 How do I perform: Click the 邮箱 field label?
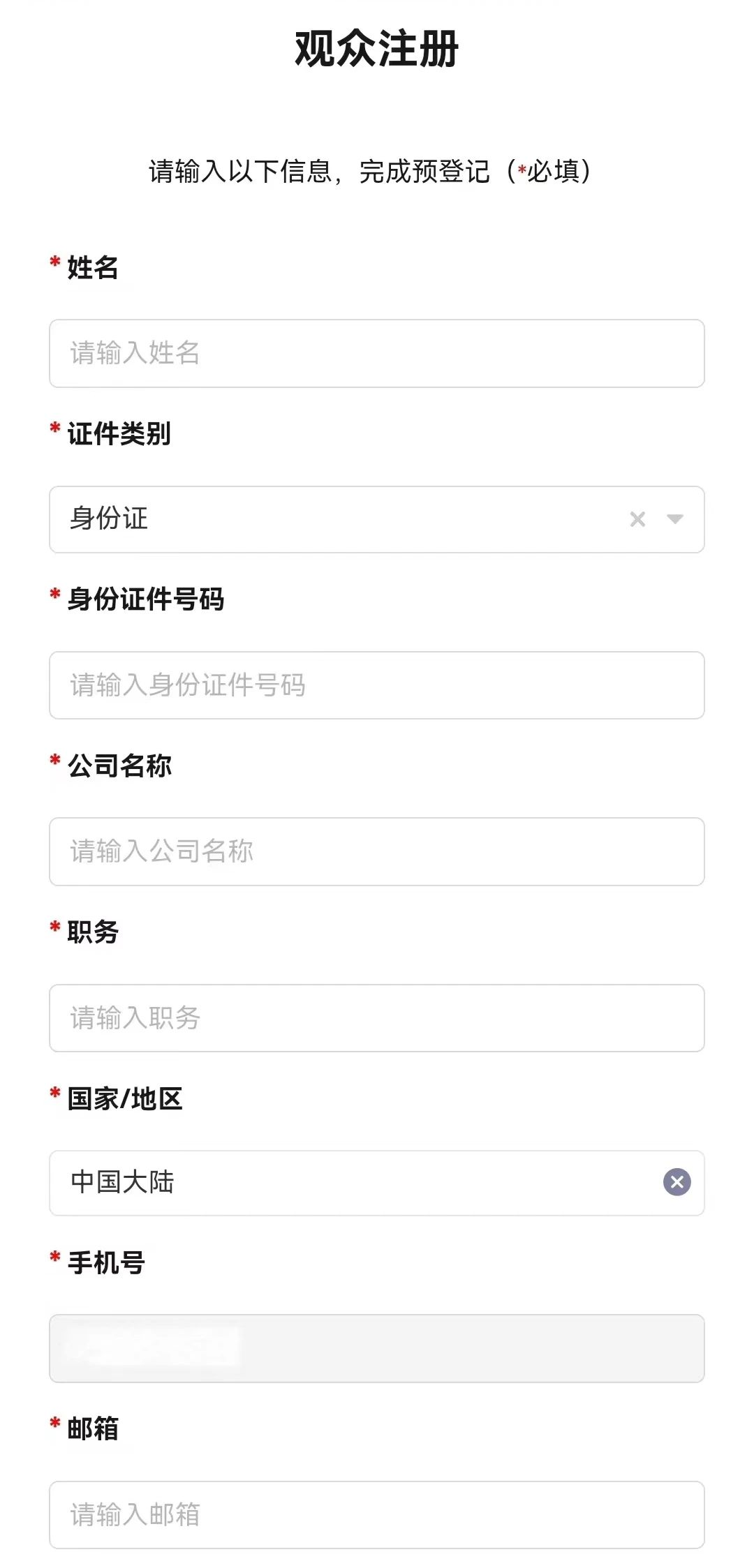(x=93, y=1428)
